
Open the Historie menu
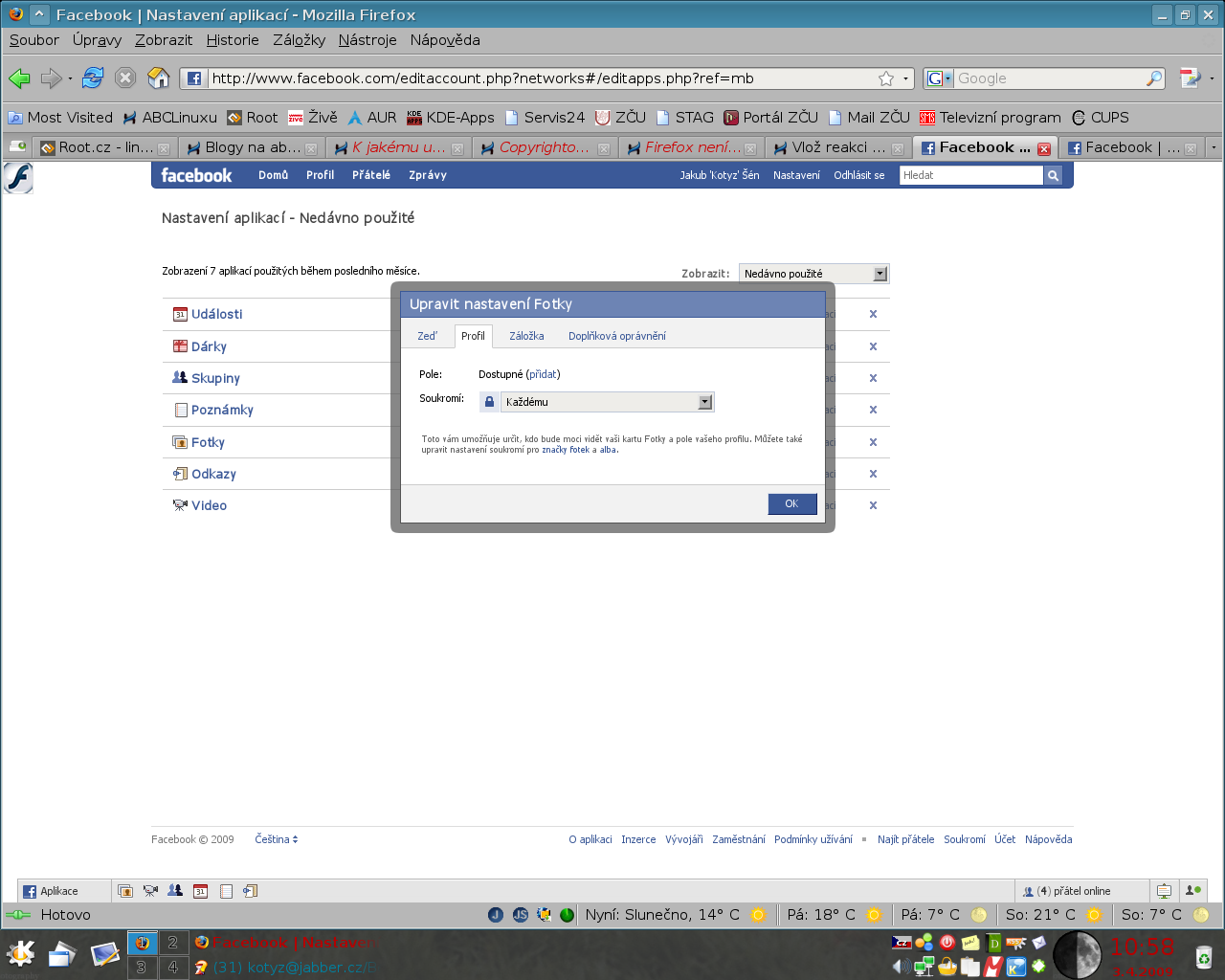coord(233,40)
